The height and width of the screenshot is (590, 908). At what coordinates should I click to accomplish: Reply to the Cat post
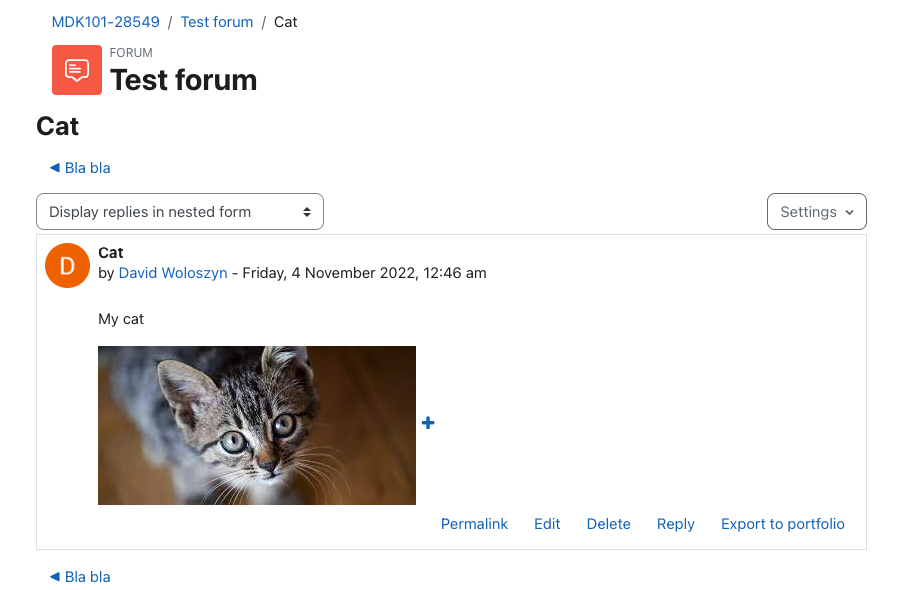point(675,524)
